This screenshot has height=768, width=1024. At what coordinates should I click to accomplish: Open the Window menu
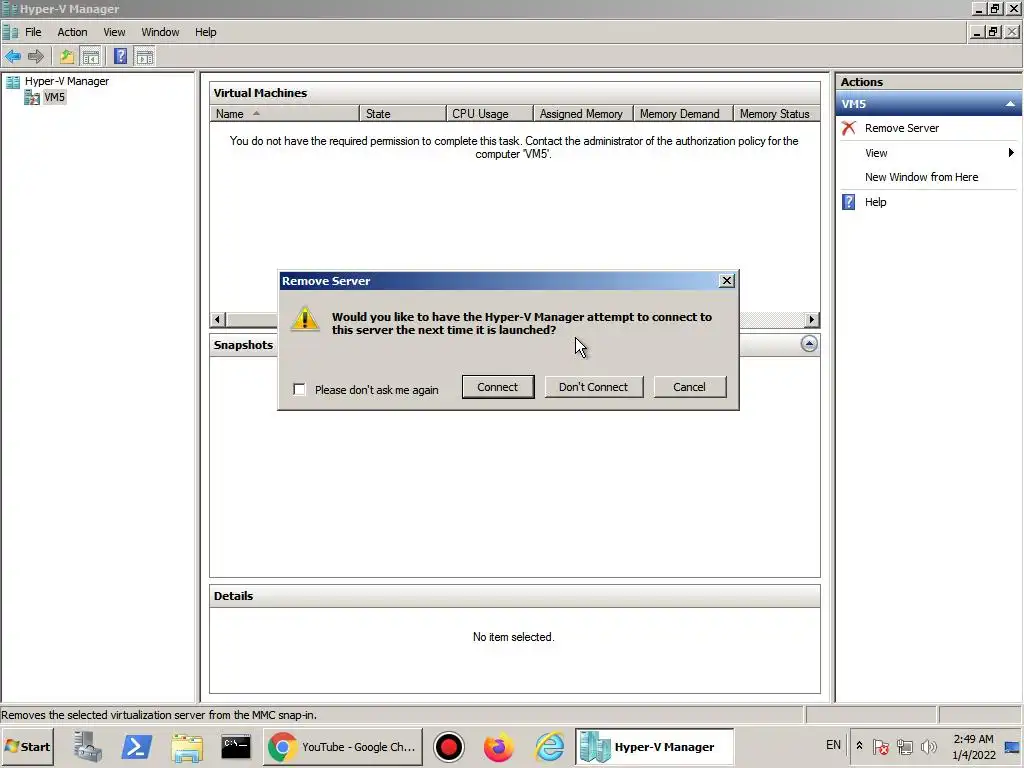point(160,32)
